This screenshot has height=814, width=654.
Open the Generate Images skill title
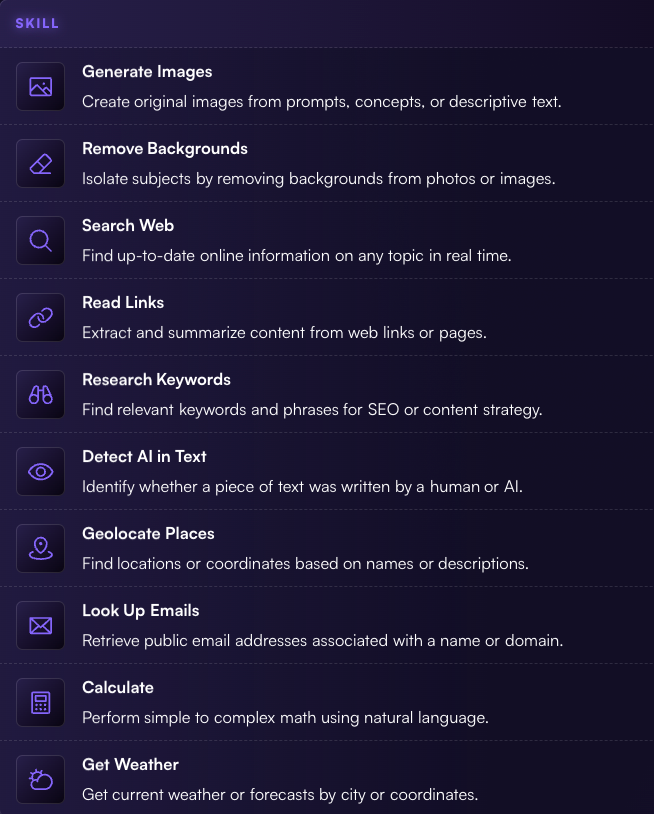pos(147,72)
